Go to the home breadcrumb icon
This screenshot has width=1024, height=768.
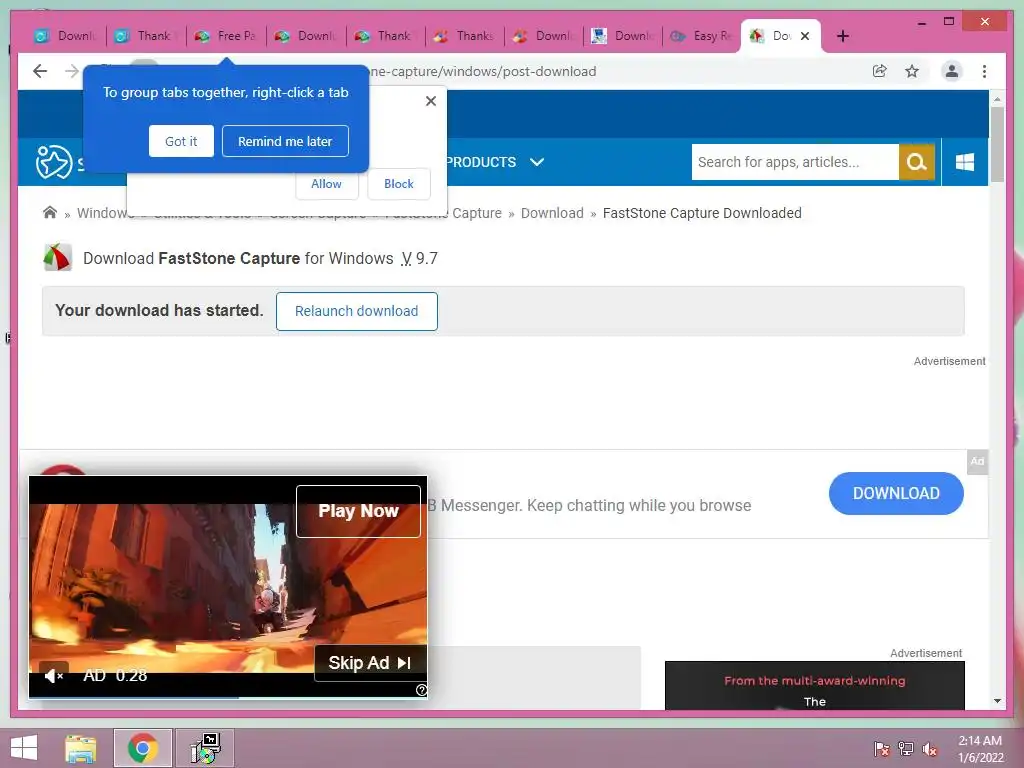click(x=50, y=212)
